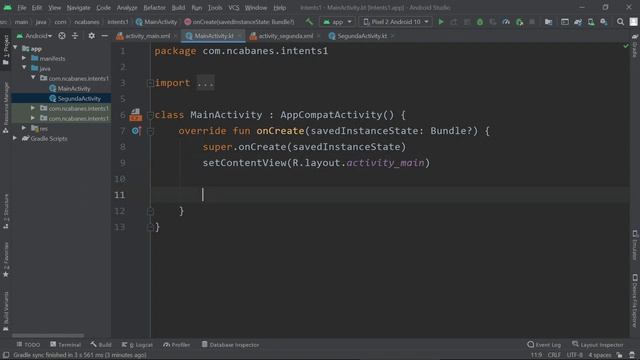This screenshot has width=640, height=360.
Task: Open the Terminal tool window button
Action: click(x=65, y=345)
